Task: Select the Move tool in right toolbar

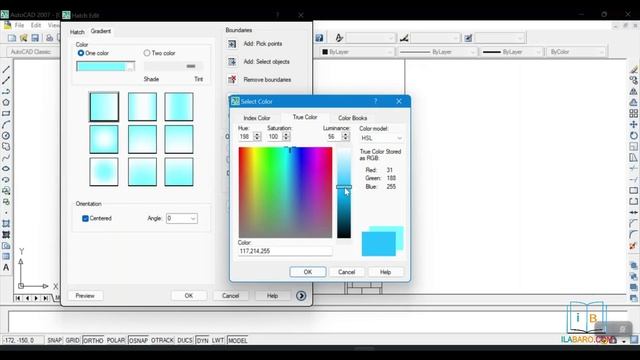Action: point(633,124)
